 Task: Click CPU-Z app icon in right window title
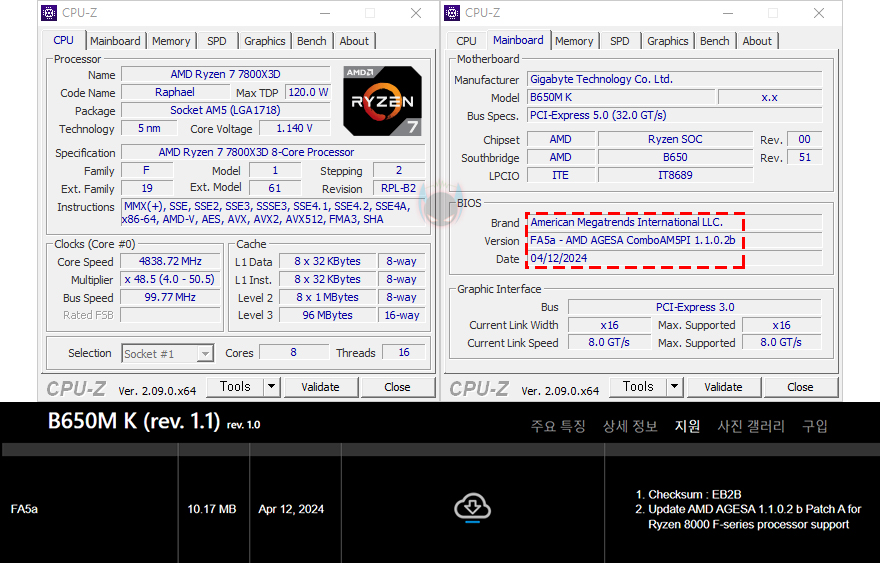point(452,12)
